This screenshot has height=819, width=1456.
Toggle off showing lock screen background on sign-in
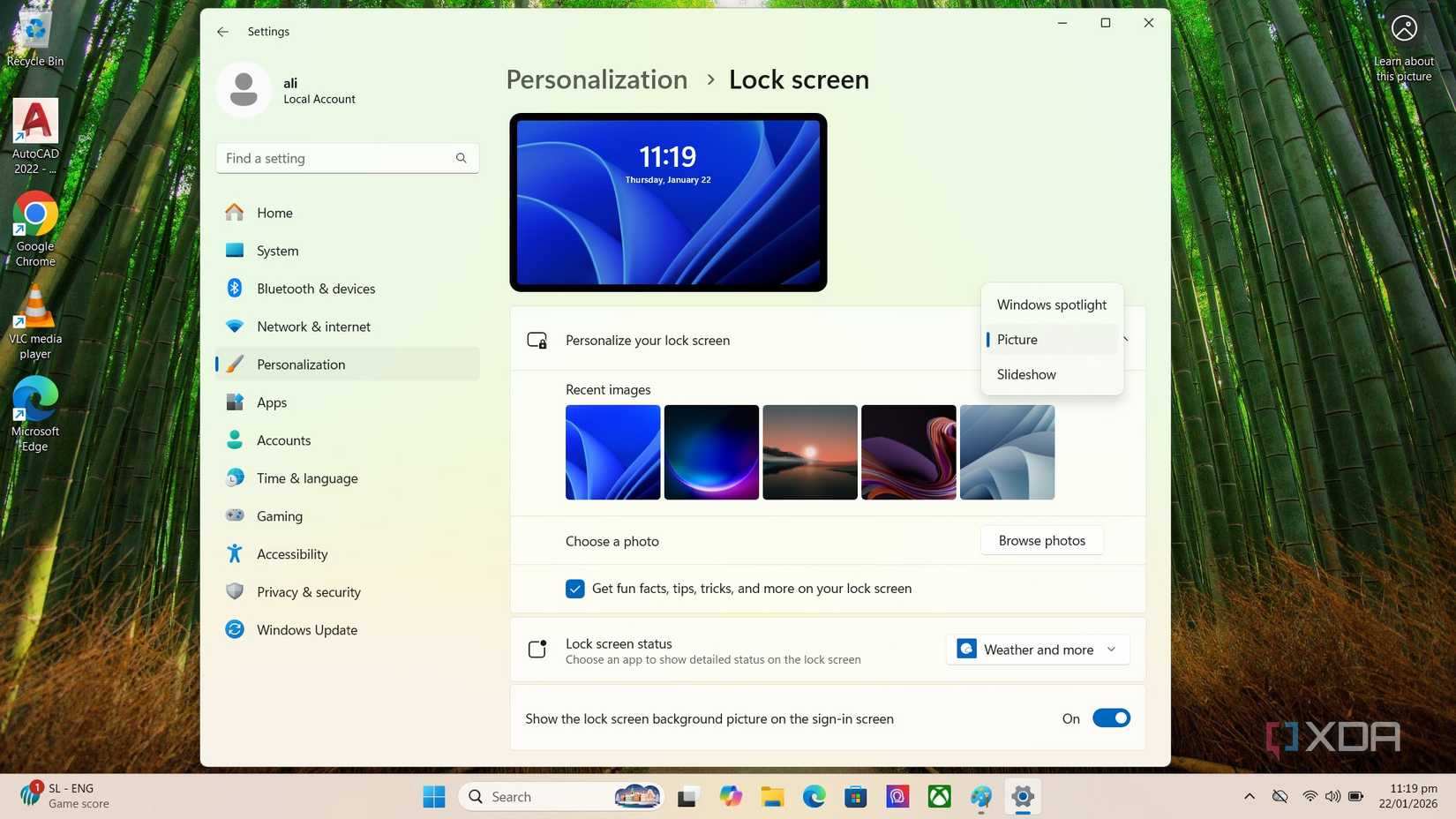1111,718
